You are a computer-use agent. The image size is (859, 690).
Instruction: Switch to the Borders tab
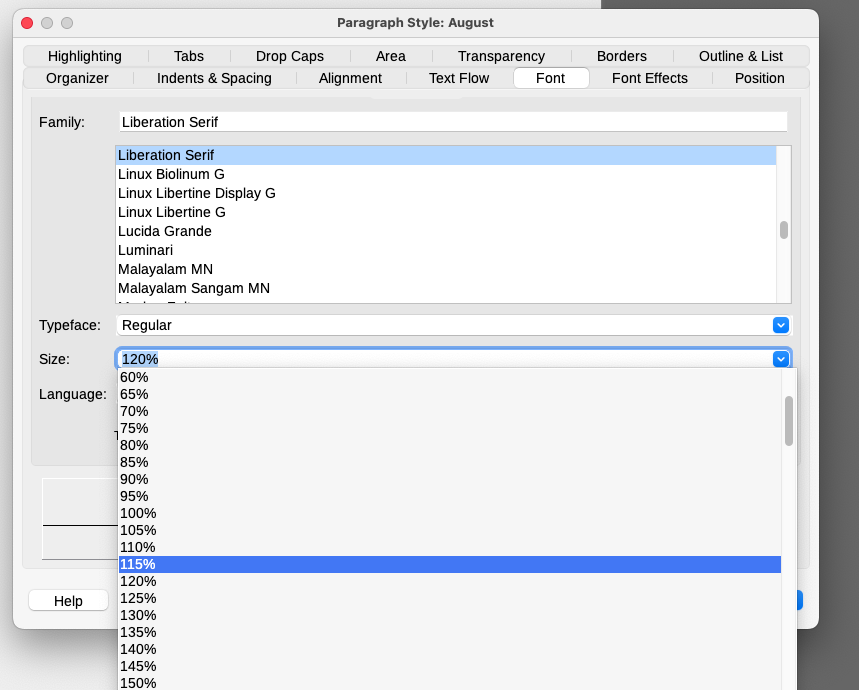tap(621, 56)
